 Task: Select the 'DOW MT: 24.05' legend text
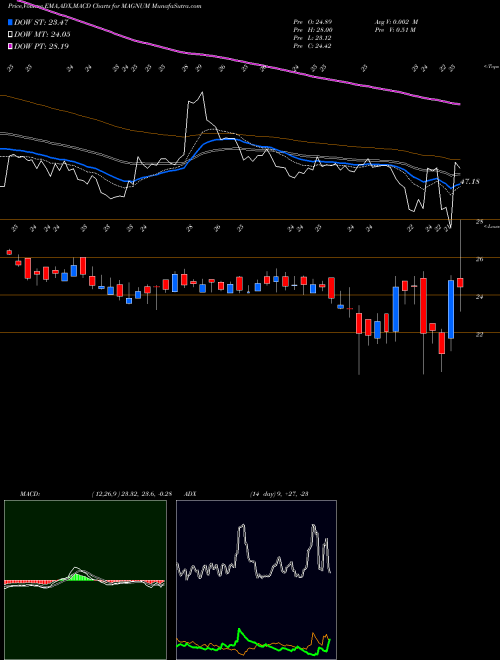(42, 35)
